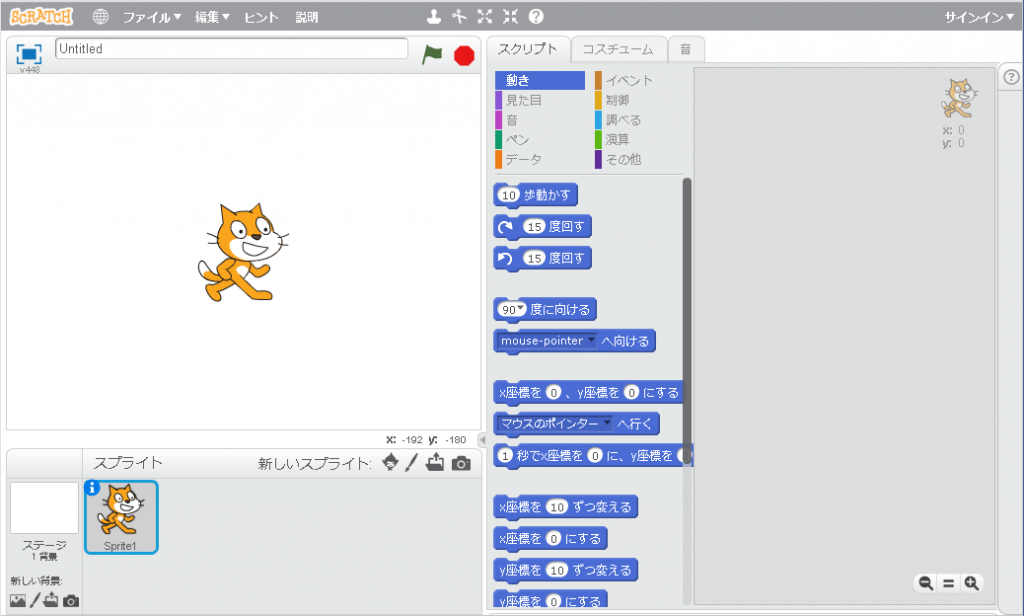Viewport: 1024px width, 616px height.
Task: Select the duplicate stamp tool
Action: pos(433,17)
